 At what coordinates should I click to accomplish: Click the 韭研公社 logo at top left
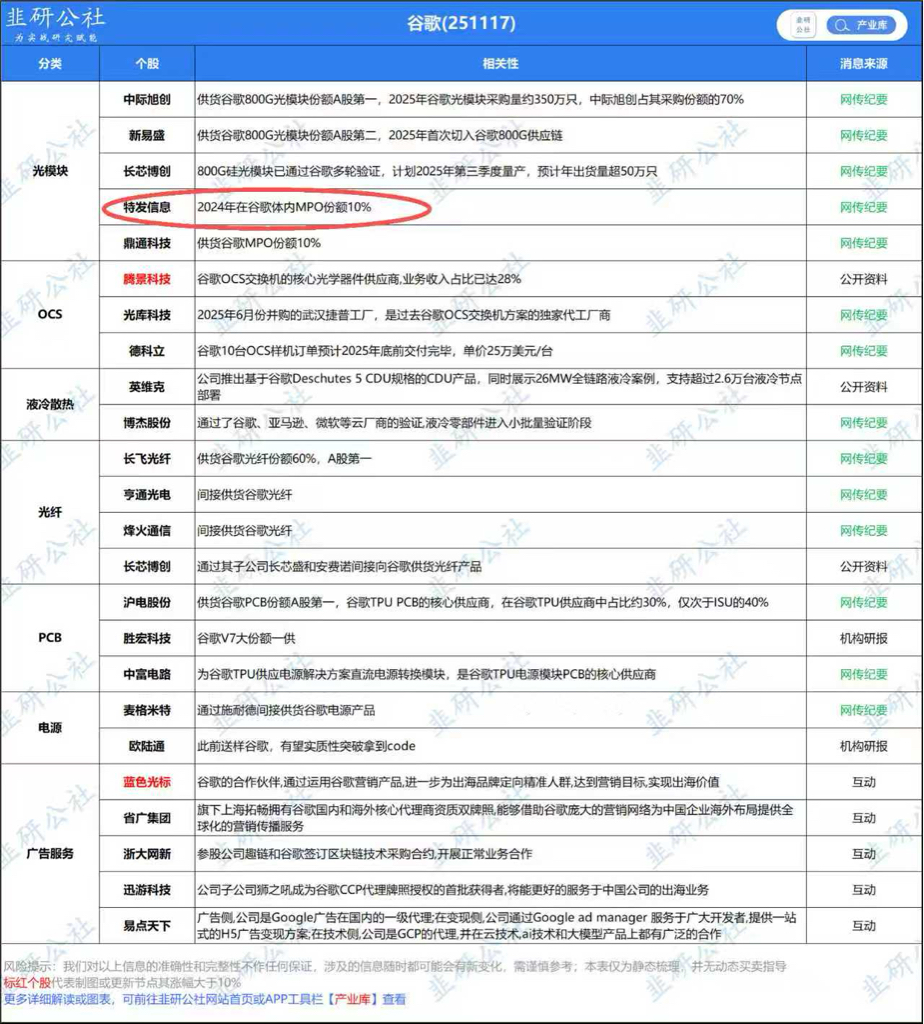56,24
